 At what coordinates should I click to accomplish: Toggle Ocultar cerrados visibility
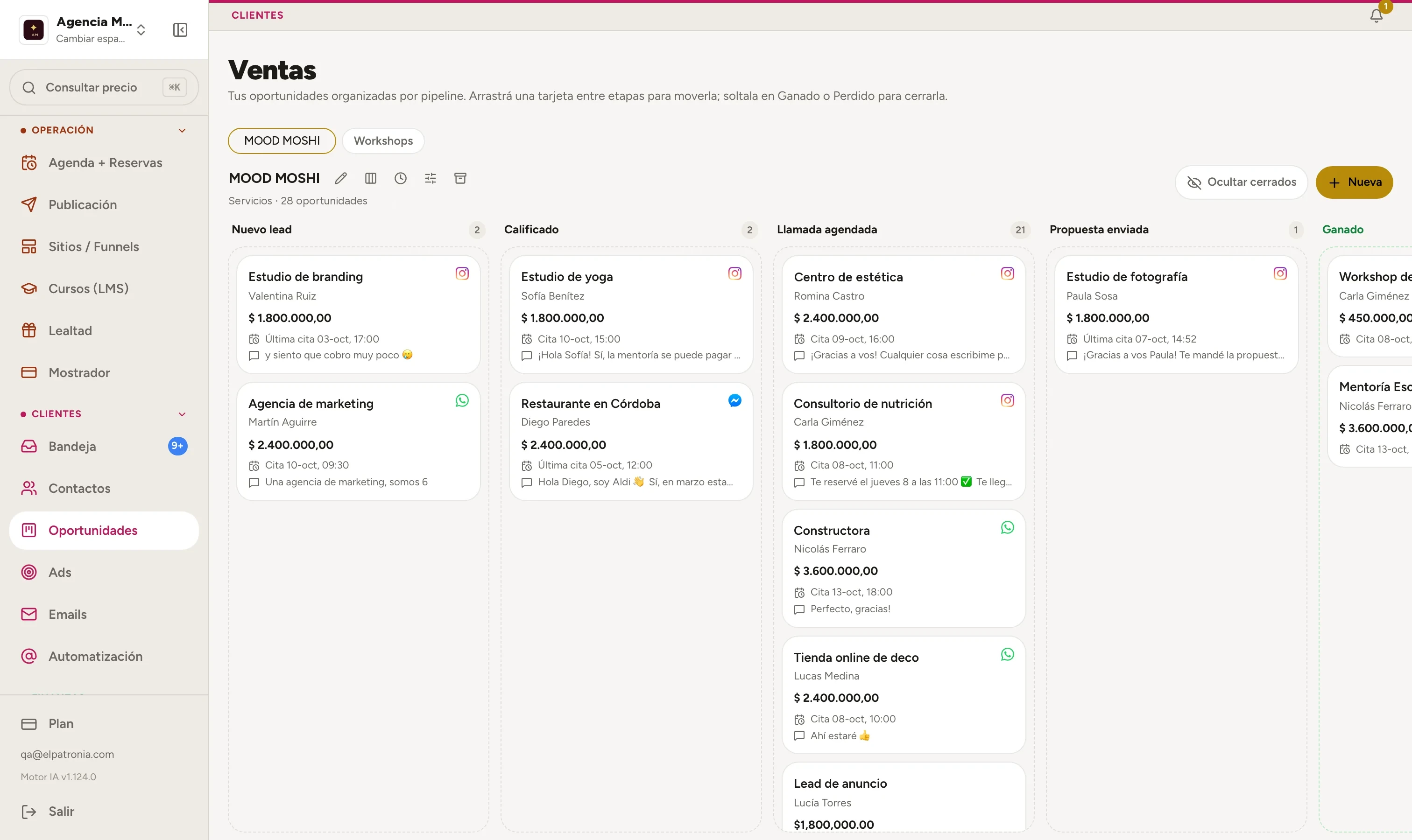pyautogui.click(x=1241, y=182)
